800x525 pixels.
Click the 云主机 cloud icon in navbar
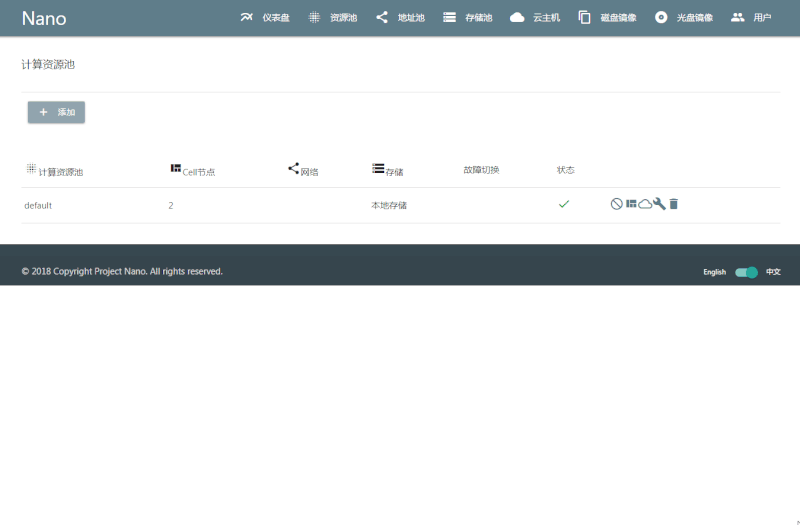click(517, 17)
